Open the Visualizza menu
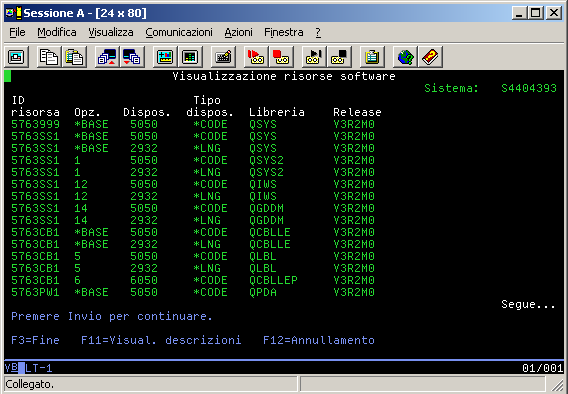Image resolution: width=568 pixels, height=394 pixels. 111,32
